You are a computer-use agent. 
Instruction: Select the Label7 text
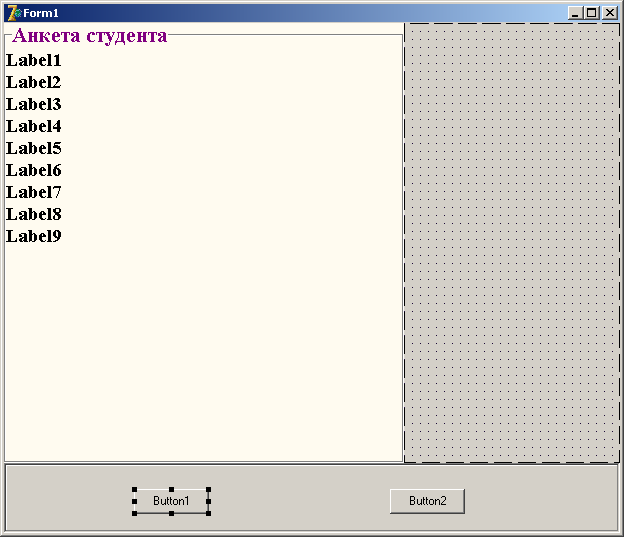click(34, 192)
